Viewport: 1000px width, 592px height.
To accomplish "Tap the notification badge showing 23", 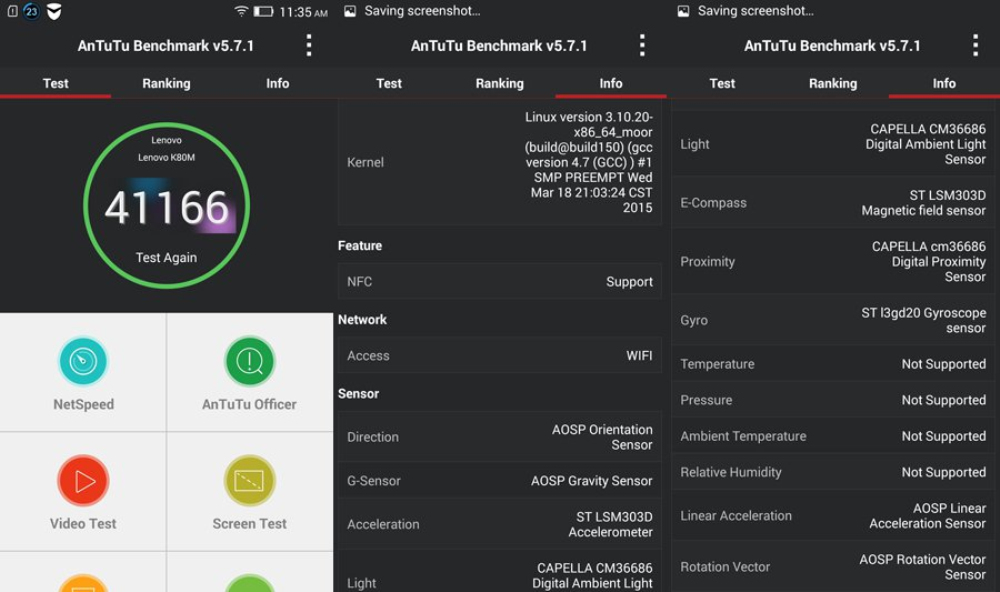I will coord(31,11).
